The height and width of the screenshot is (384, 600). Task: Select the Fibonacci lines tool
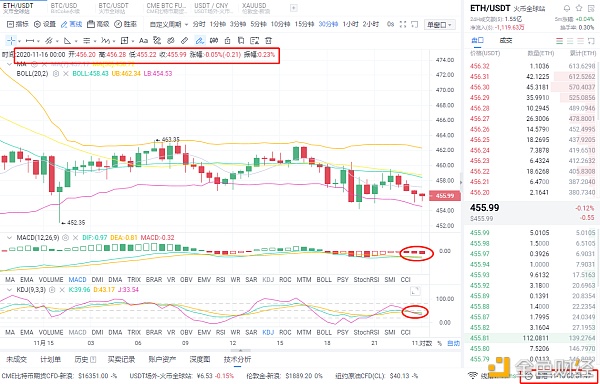(86, 41)
